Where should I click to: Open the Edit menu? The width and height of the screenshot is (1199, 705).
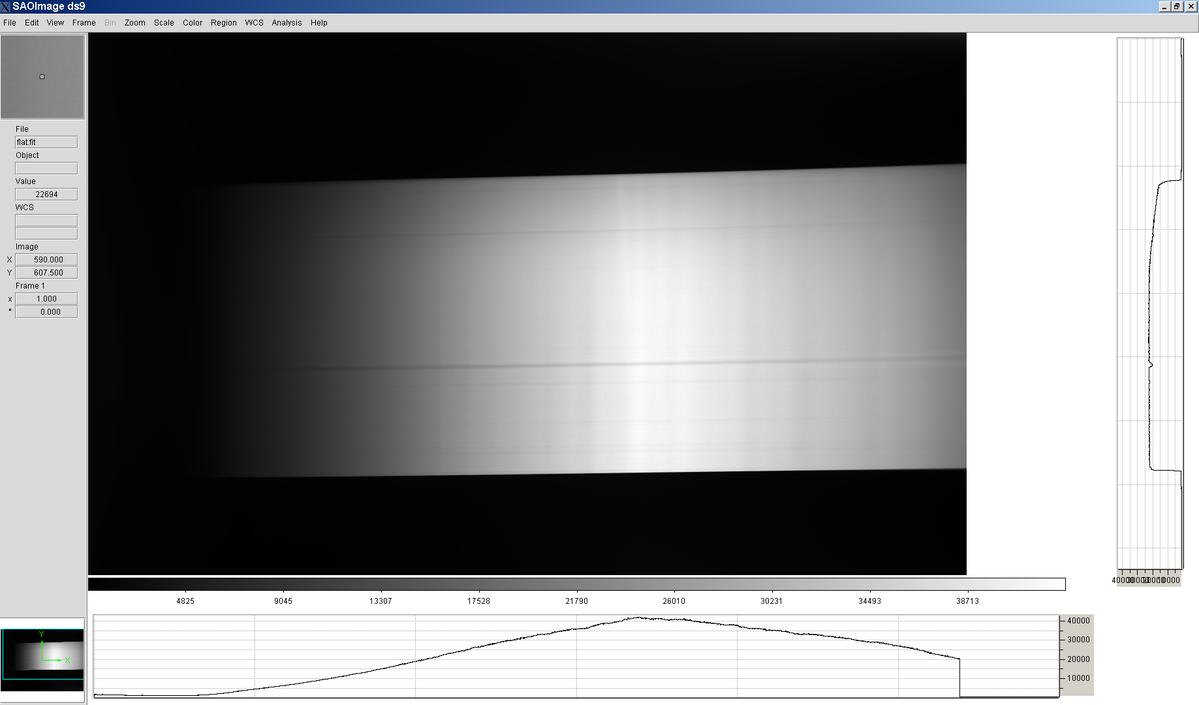coord(31,22)
